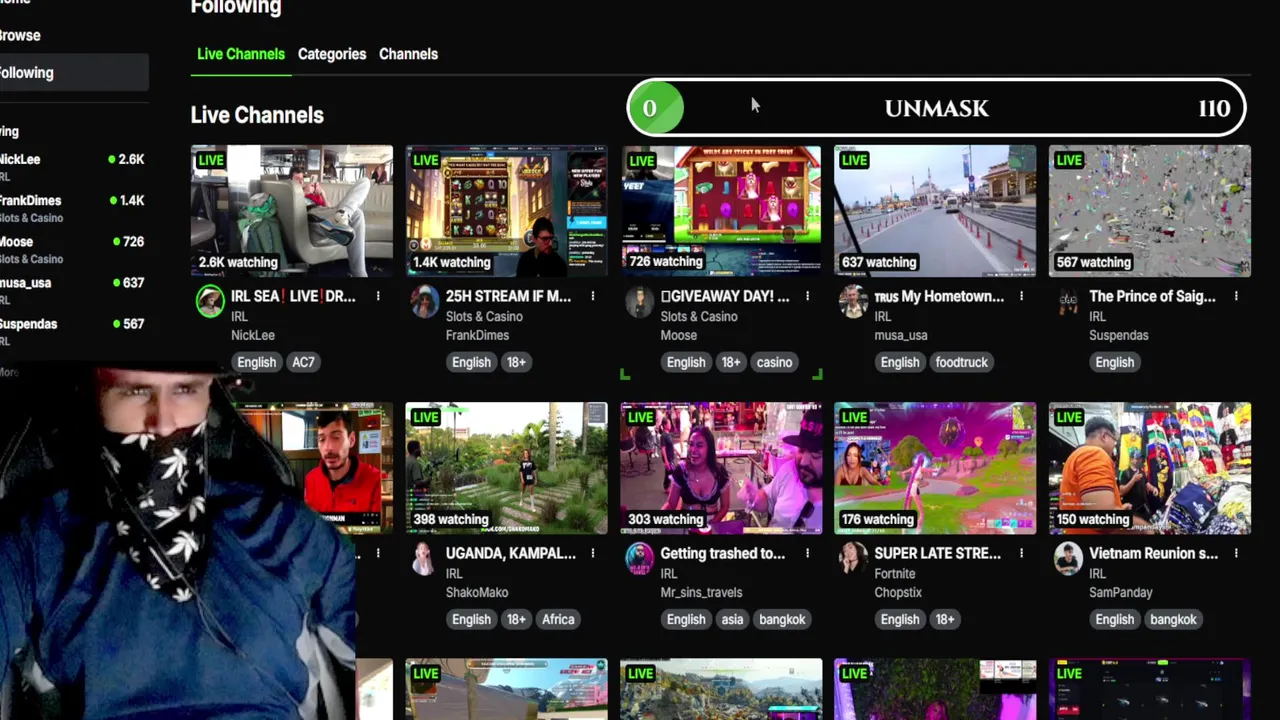Viewport: 1280px width, 720px height.
Task: Open Fortnite category under SUPER LATE STREAM
Action: point(895,573)
